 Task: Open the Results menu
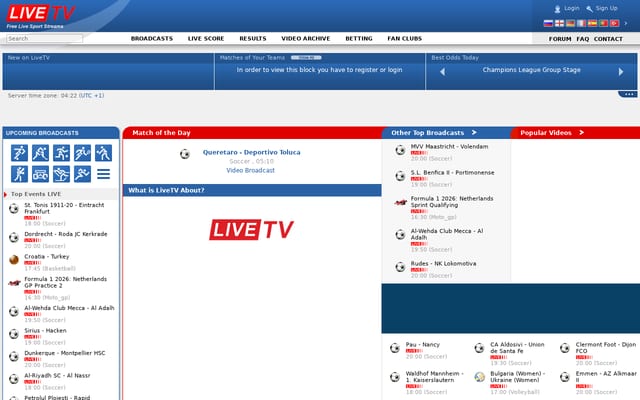pos(253,38)
